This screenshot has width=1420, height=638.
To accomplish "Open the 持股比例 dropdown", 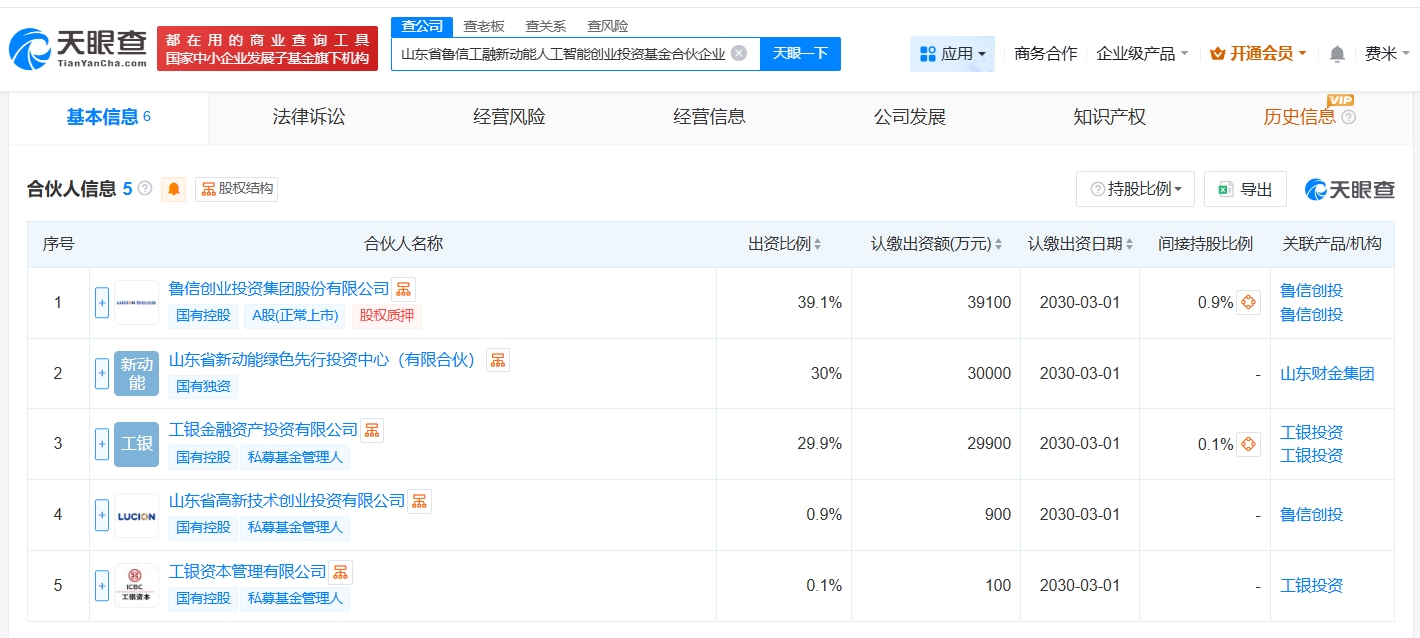I will 1136,189.
